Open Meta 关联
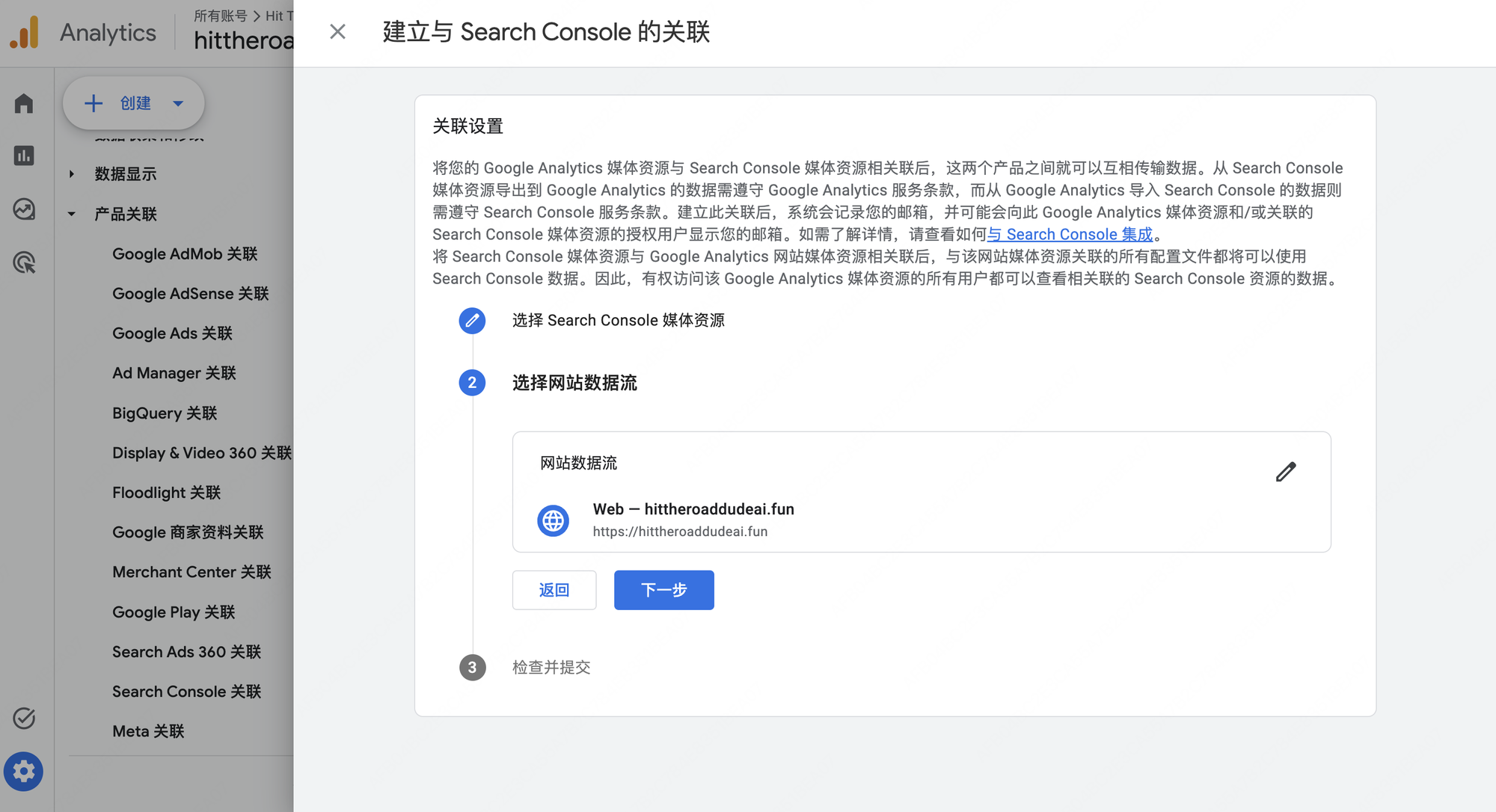Screen dimensions: 1496x812 coord(148,731)
